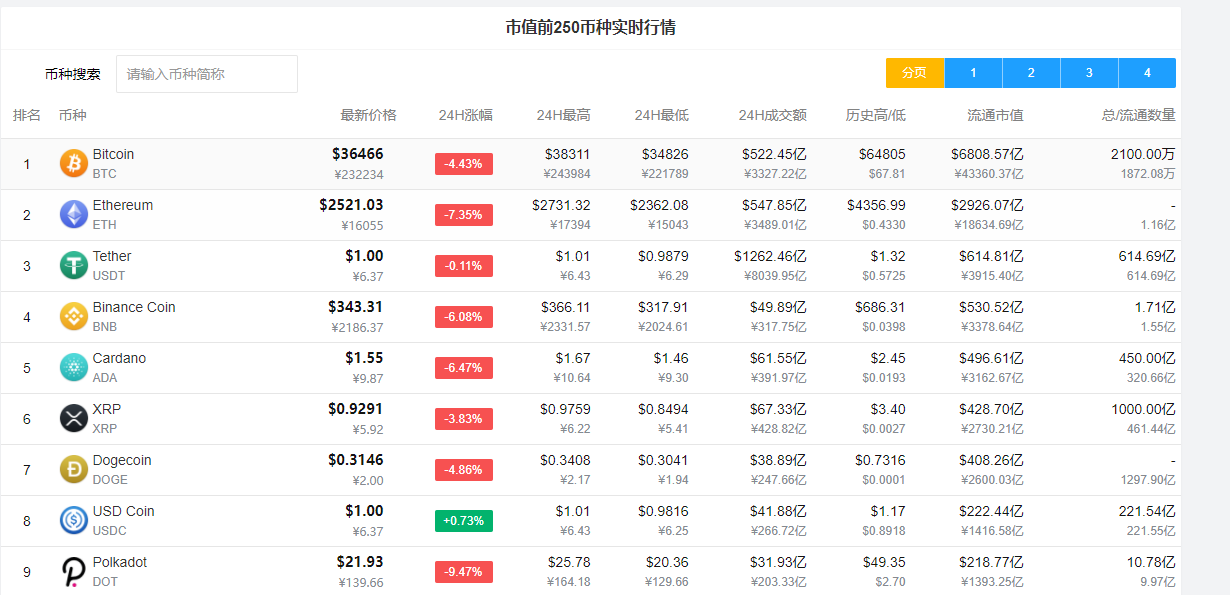Click the 总/流通数量 column header
Image resolution: width=1230 pixels, height=595 pixels.
(1139, 115)
